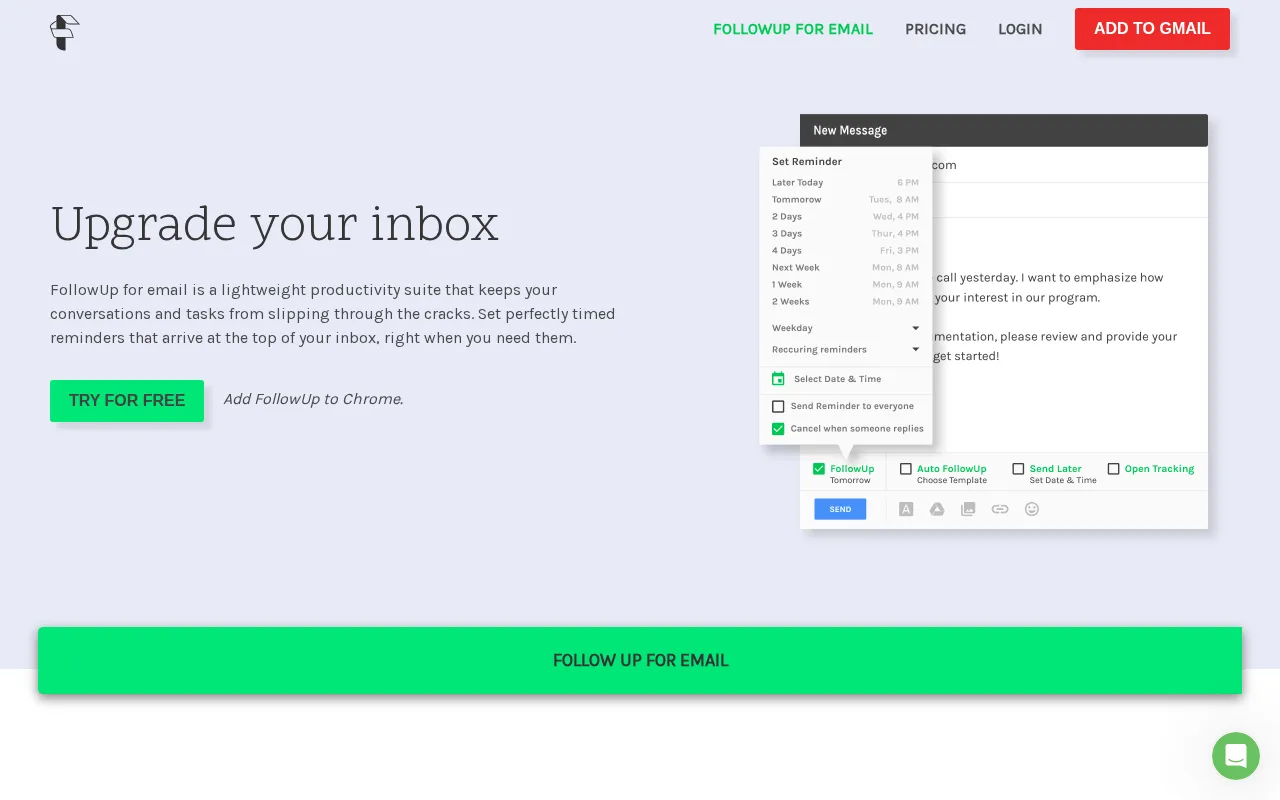This screenshot has width=1280, height=800.
Task: Click Set Date & Time under Send Later
Action: click(x=1063, y=480)
